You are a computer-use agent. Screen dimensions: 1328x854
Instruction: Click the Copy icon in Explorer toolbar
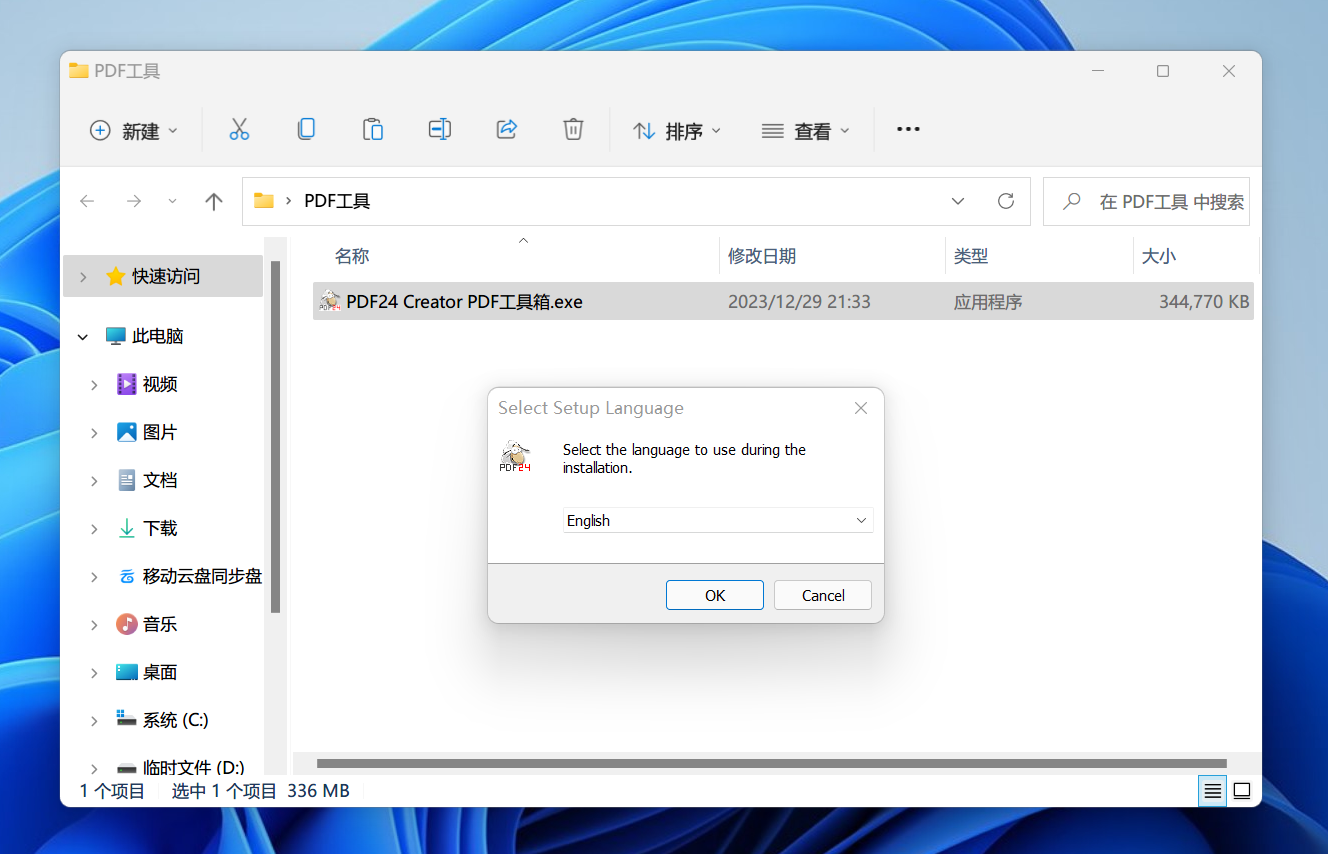[306, 129]
